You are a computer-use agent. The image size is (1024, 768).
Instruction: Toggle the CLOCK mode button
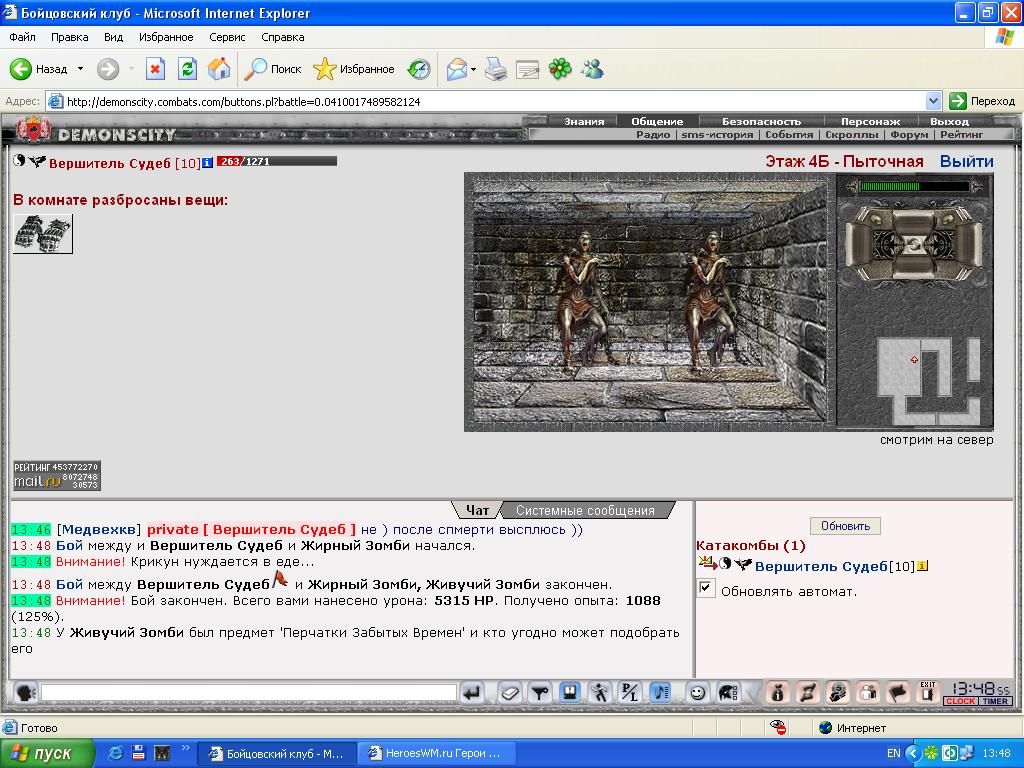pos(960,701)
